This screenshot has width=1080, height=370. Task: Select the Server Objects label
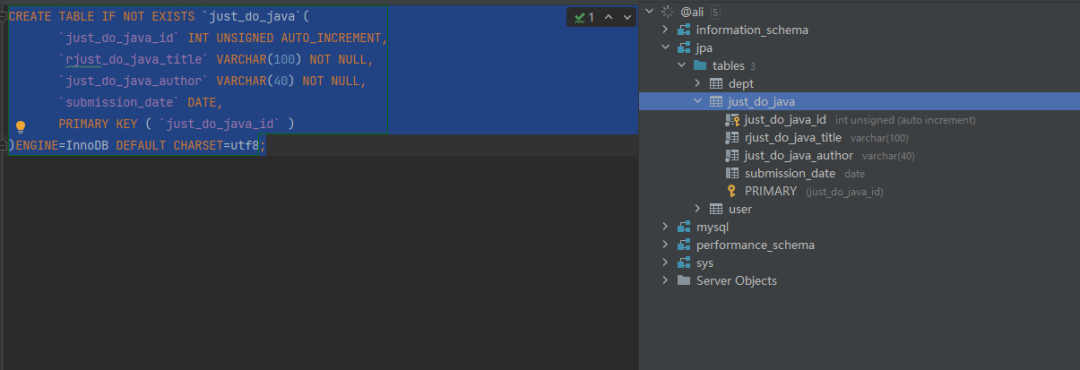[x=736, y=281]
